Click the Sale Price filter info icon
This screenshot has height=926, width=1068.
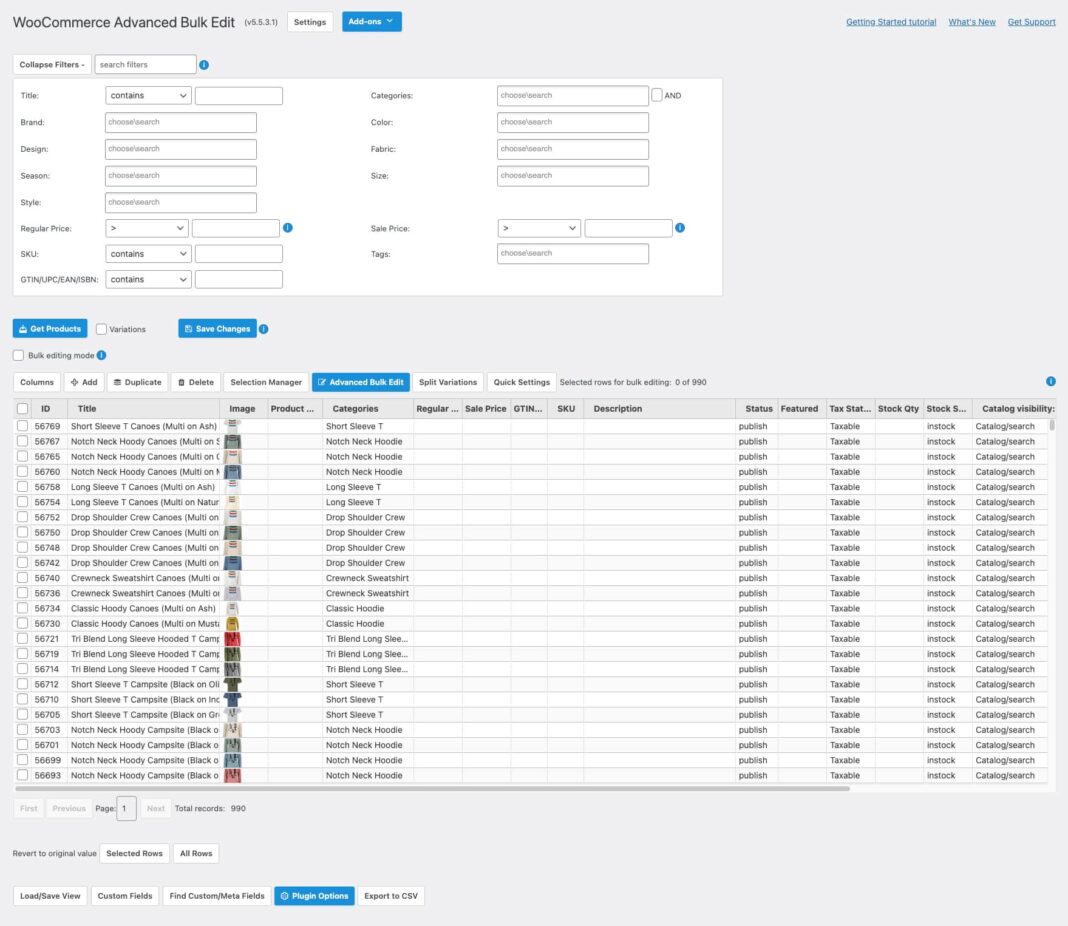[680, 227]
